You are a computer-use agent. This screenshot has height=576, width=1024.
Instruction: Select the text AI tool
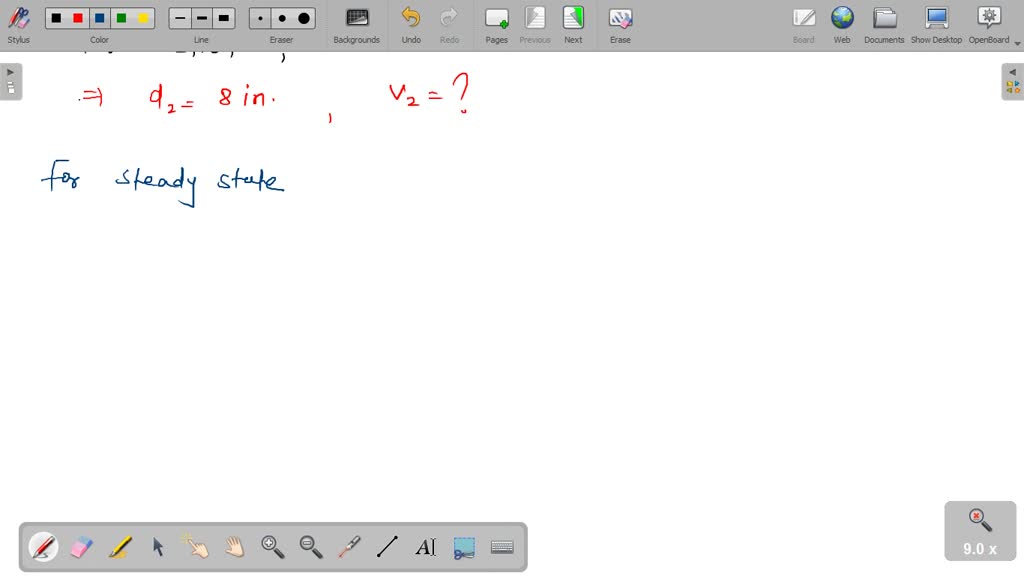425,547
